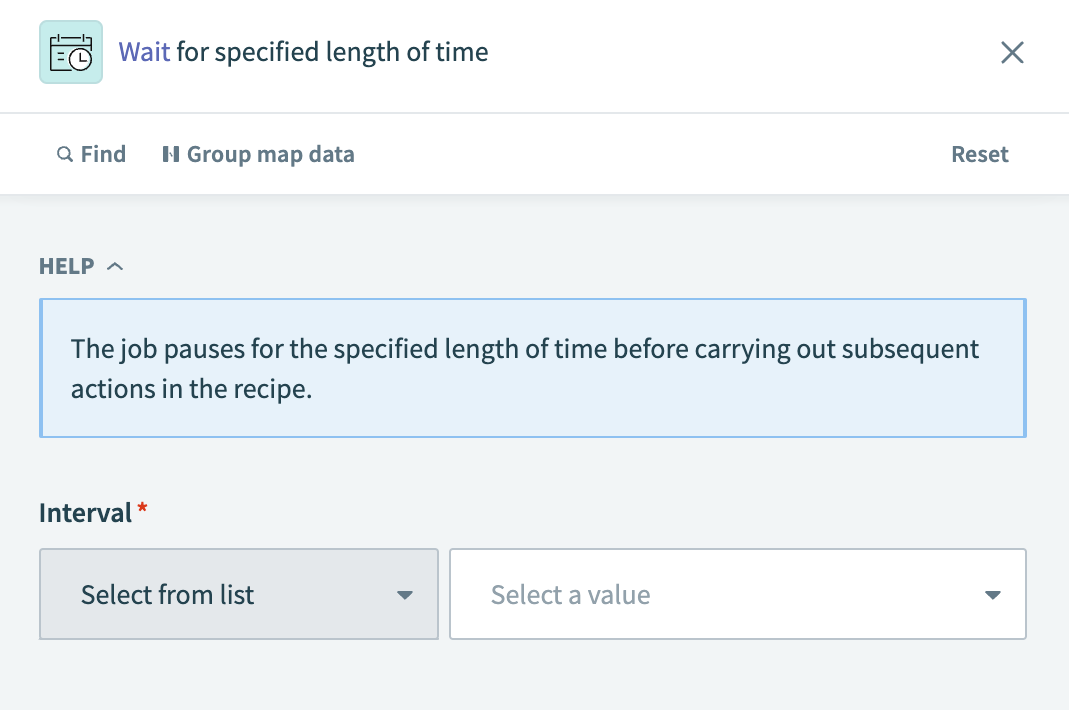Click the panel title for specified length of time
Image resolution: width=1069 pixels, height=710 pixels.
click(x=330, y=51)
